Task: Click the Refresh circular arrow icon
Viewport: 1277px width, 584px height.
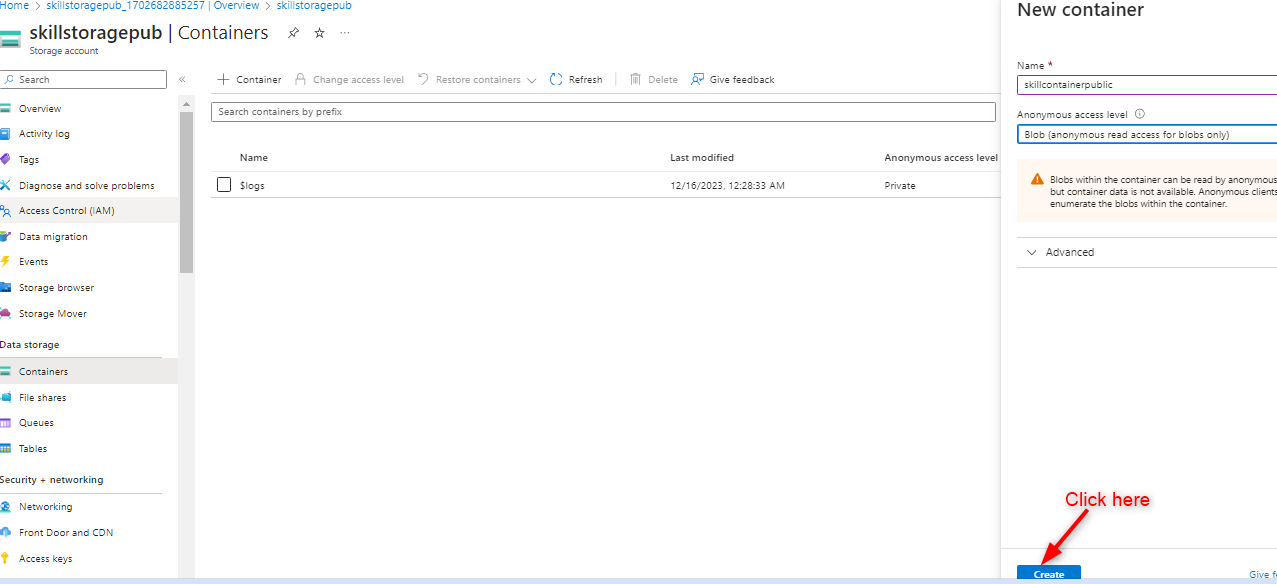Action: [556, 79]
